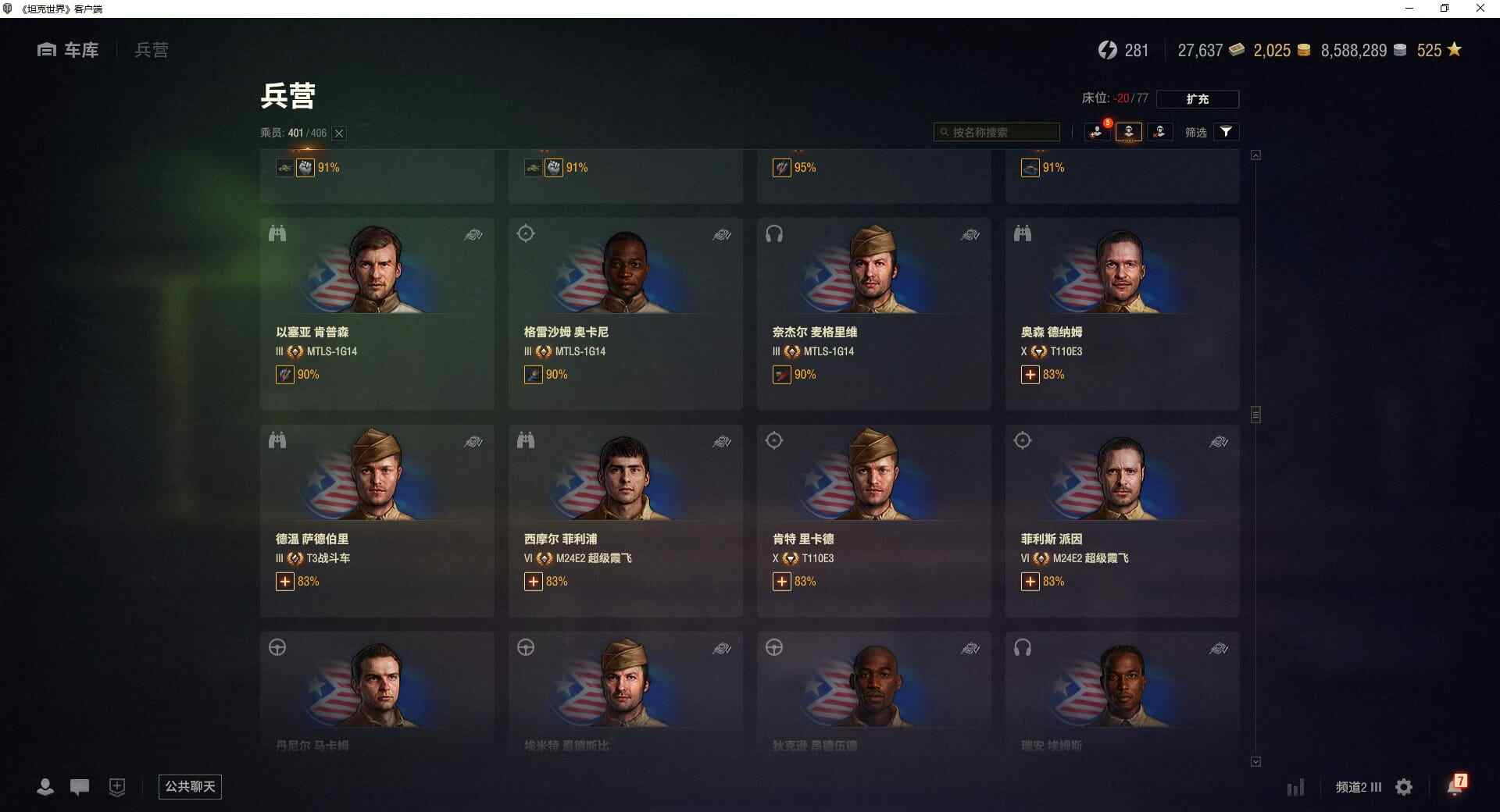The width and height of the screenshot is (1500, 812).
Task: Click the 扩充 expand-barracks button
Action: 1197,98
